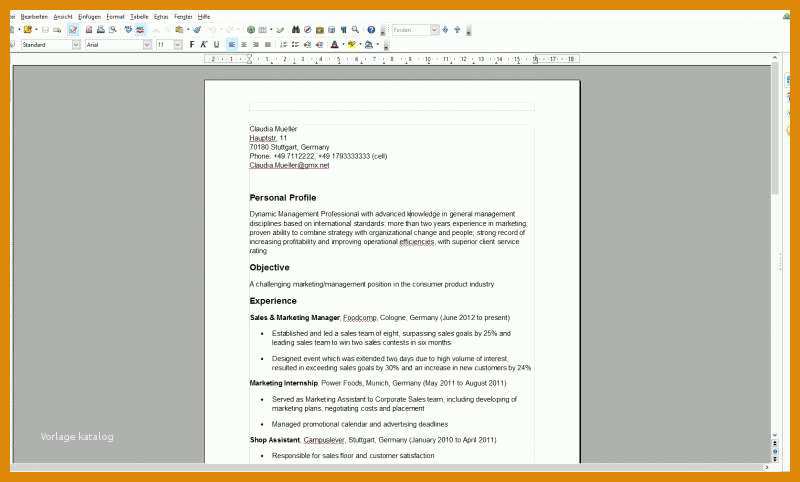Open the Tabelle menu
The image size is (800, 482).
click(139, 17)
